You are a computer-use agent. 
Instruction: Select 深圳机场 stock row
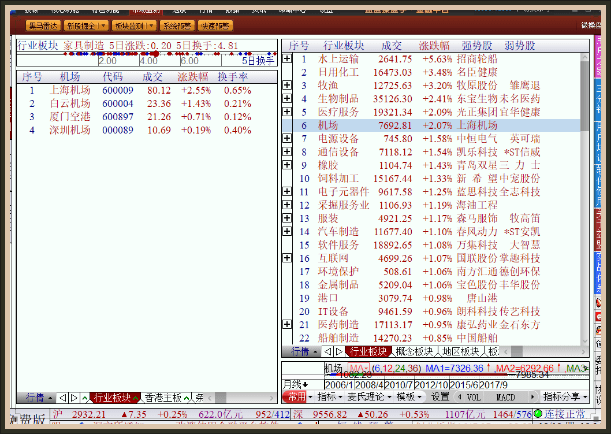(147, 130)
